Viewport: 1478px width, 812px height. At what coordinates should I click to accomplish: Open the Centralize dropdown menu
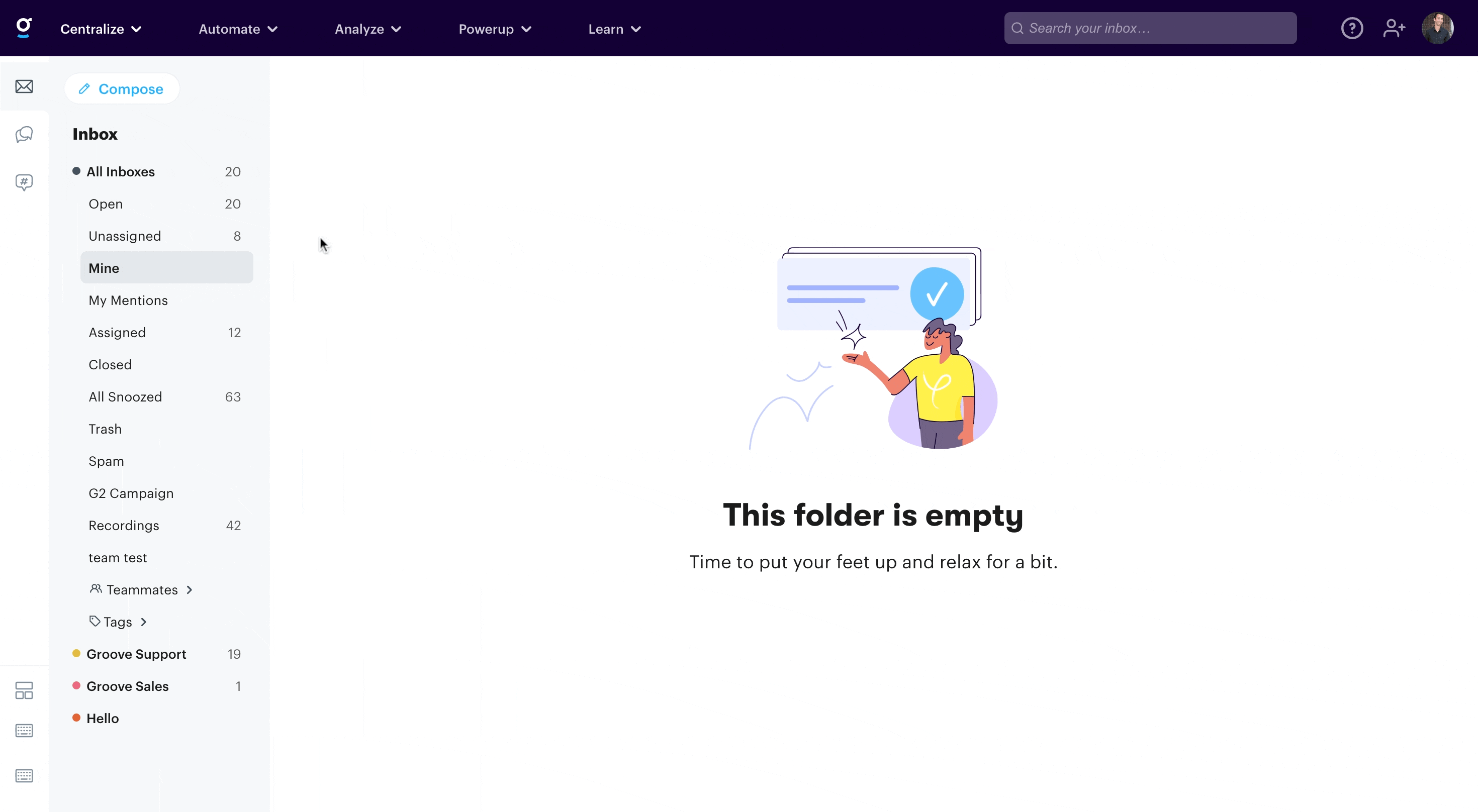coord(101,29)
